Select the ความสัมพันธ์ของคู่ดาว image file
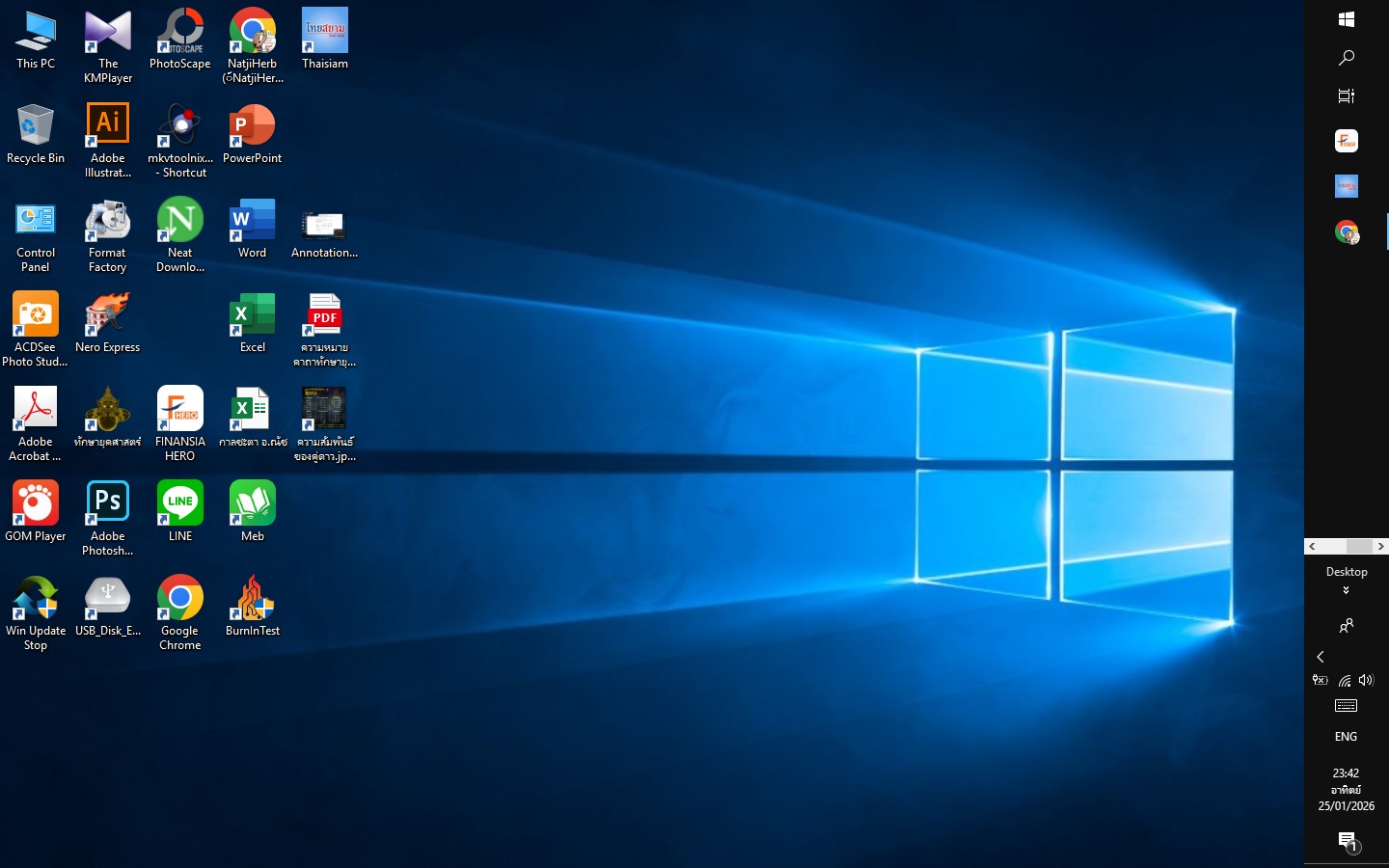This screenshot has width=1389, height=868. click(325, 424)
